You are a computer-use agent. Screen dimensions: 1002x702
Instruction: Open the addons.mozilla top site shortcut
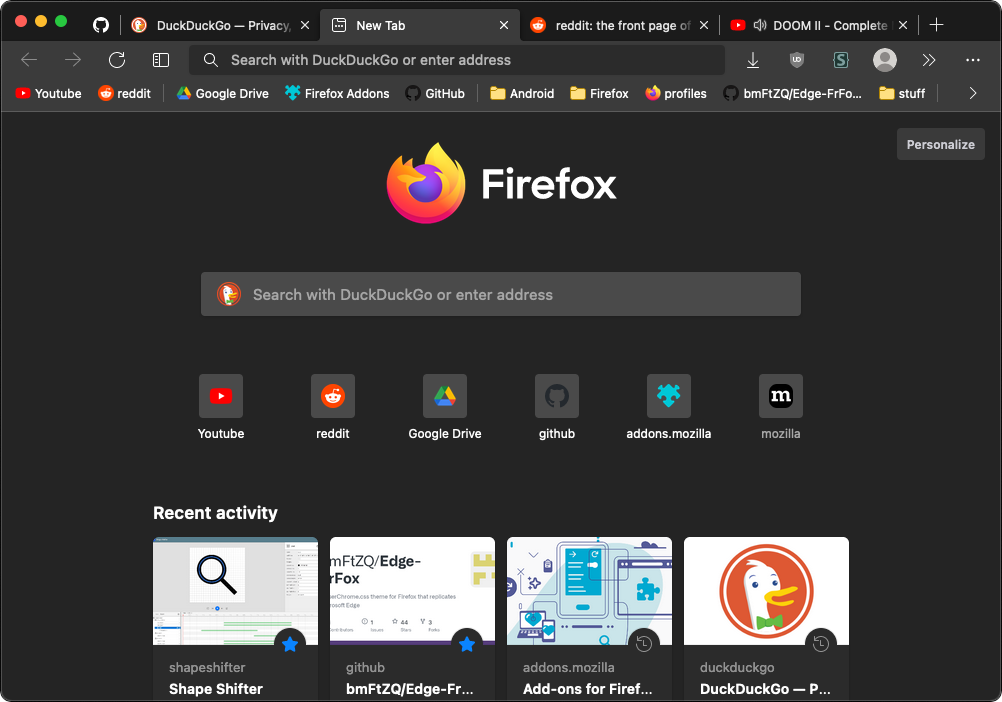(x=668, y=408)
